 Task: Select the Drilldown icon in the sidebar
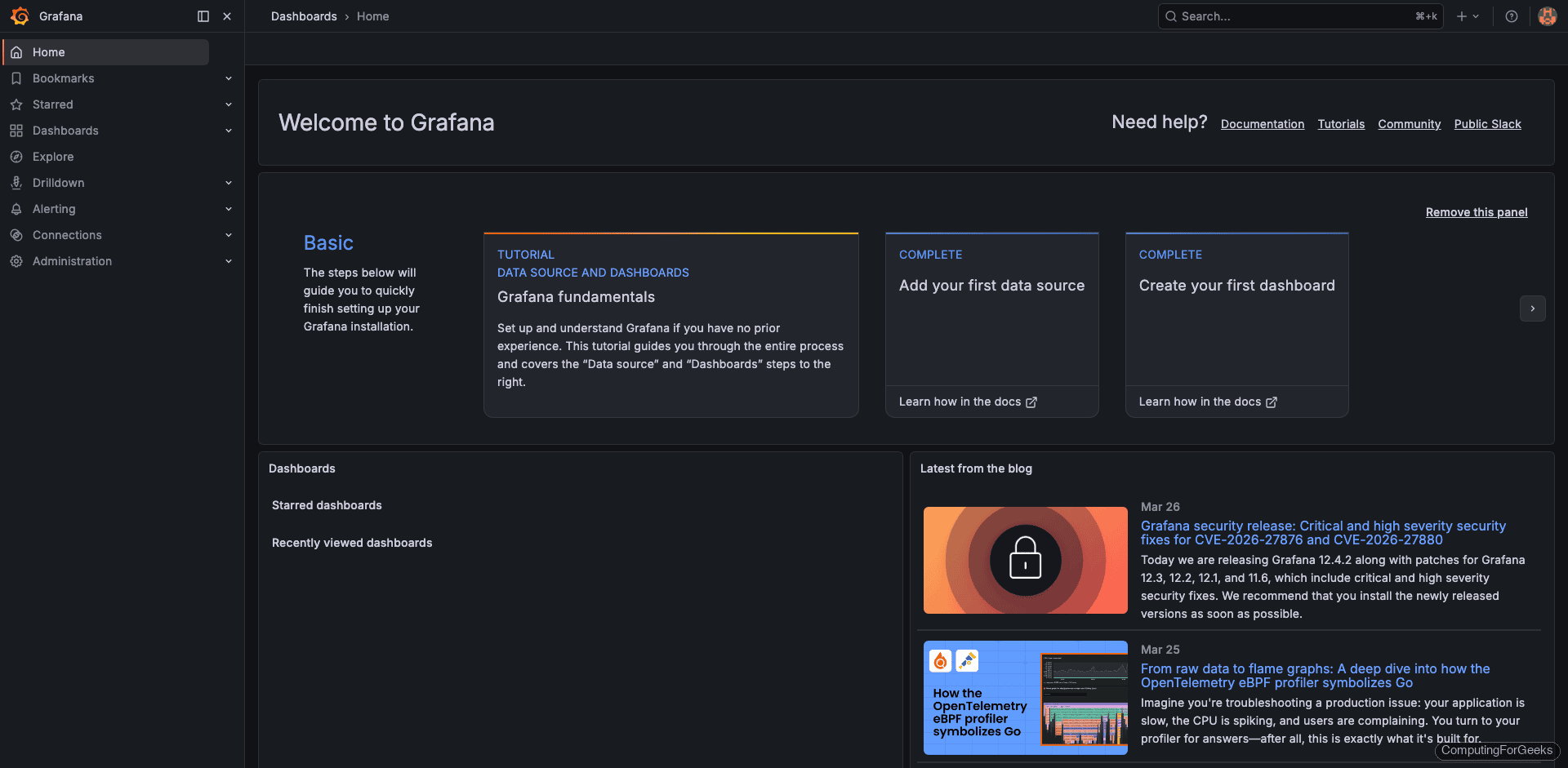(16, 182)
